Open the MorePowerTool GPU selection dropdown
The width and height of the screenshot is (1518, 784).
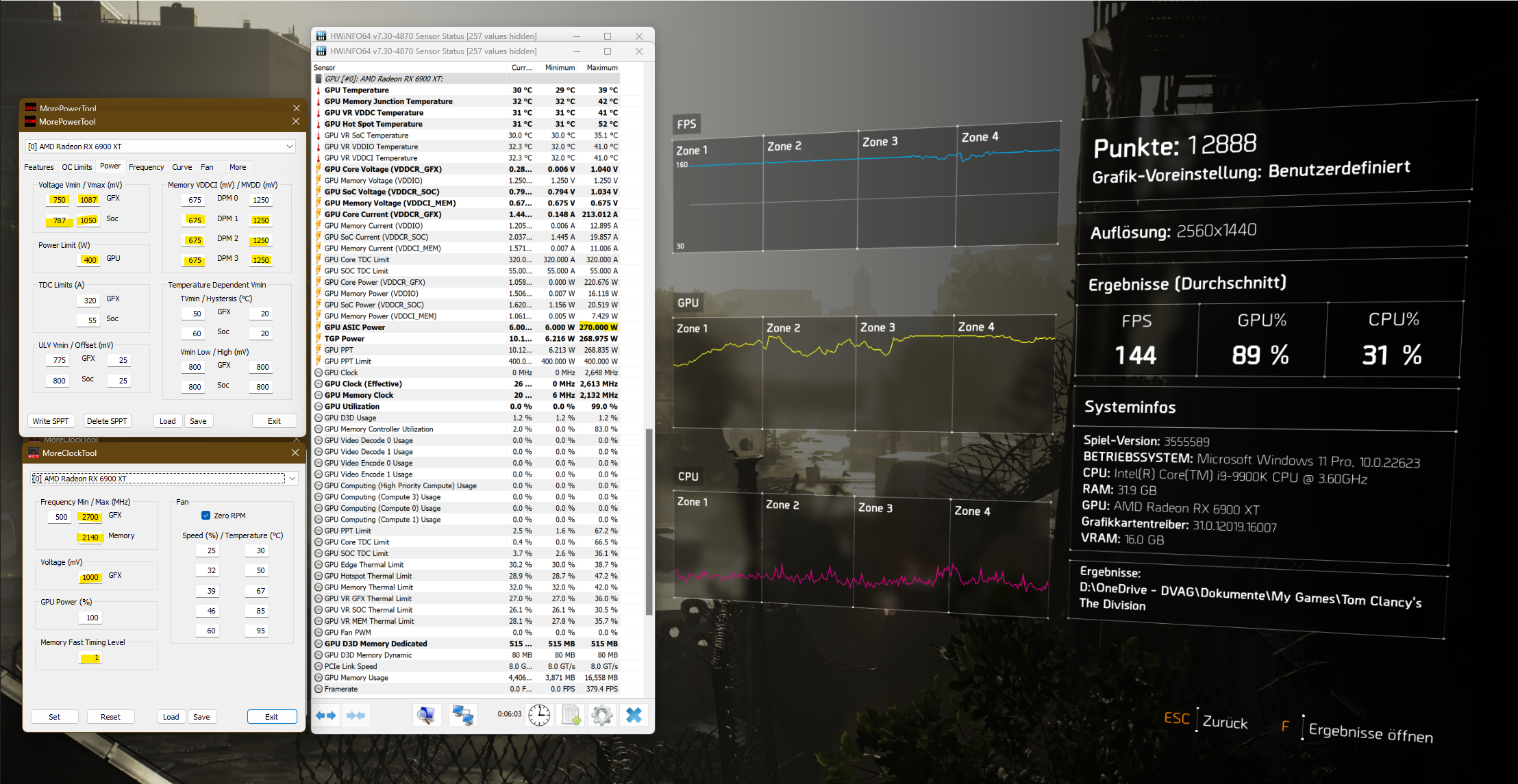pos(290,147)
